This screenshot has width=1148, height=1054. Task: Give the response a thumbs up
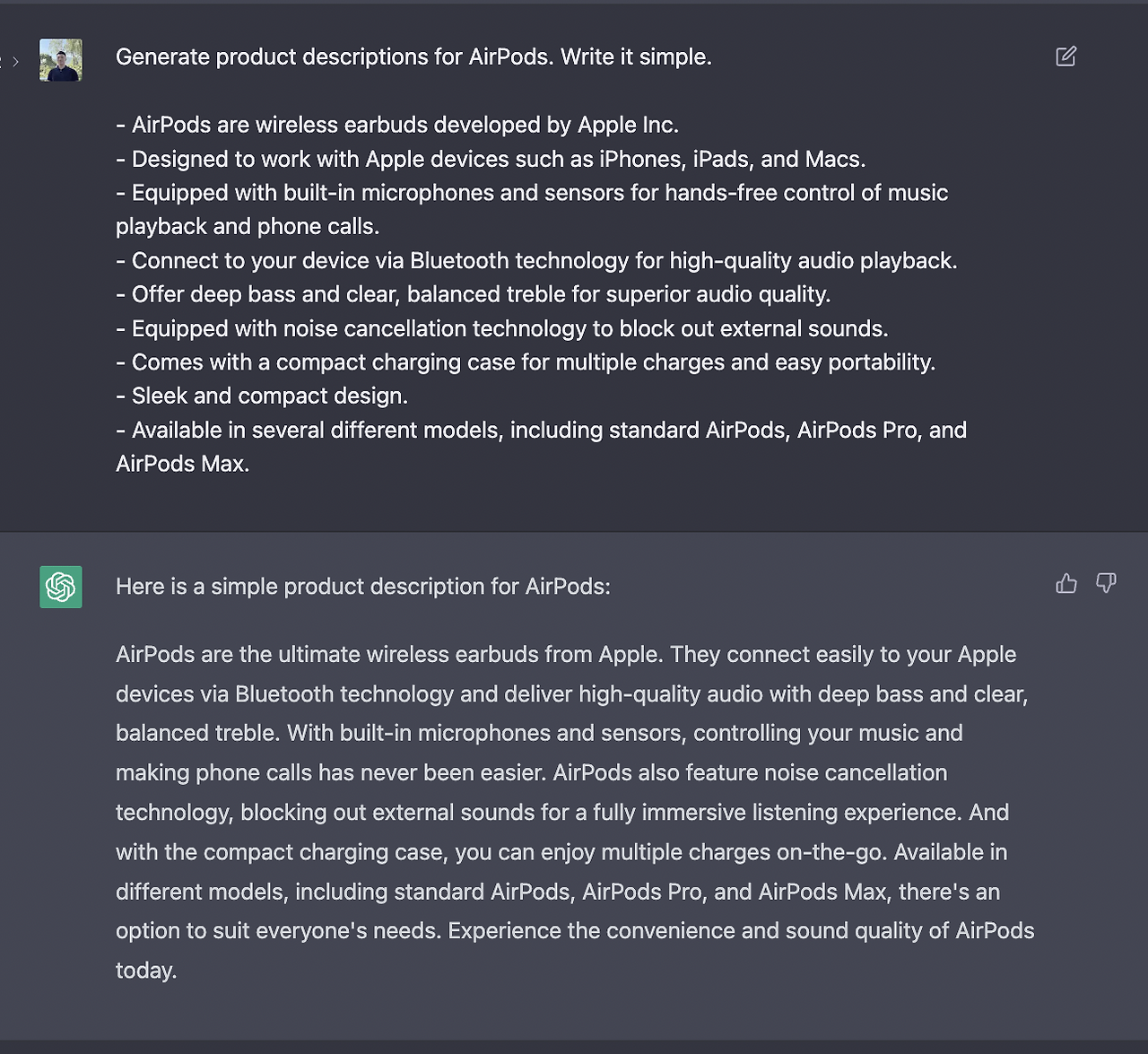(x=1066, y=584)
